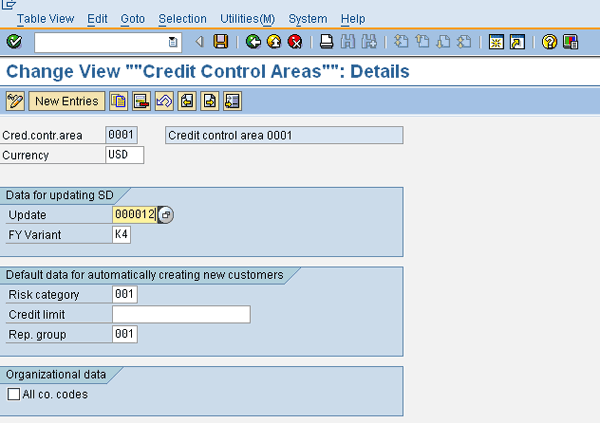Viewport: 600px width, 423px height.
Task: Click the Undo Change icon
Action: tap(164, 101)
